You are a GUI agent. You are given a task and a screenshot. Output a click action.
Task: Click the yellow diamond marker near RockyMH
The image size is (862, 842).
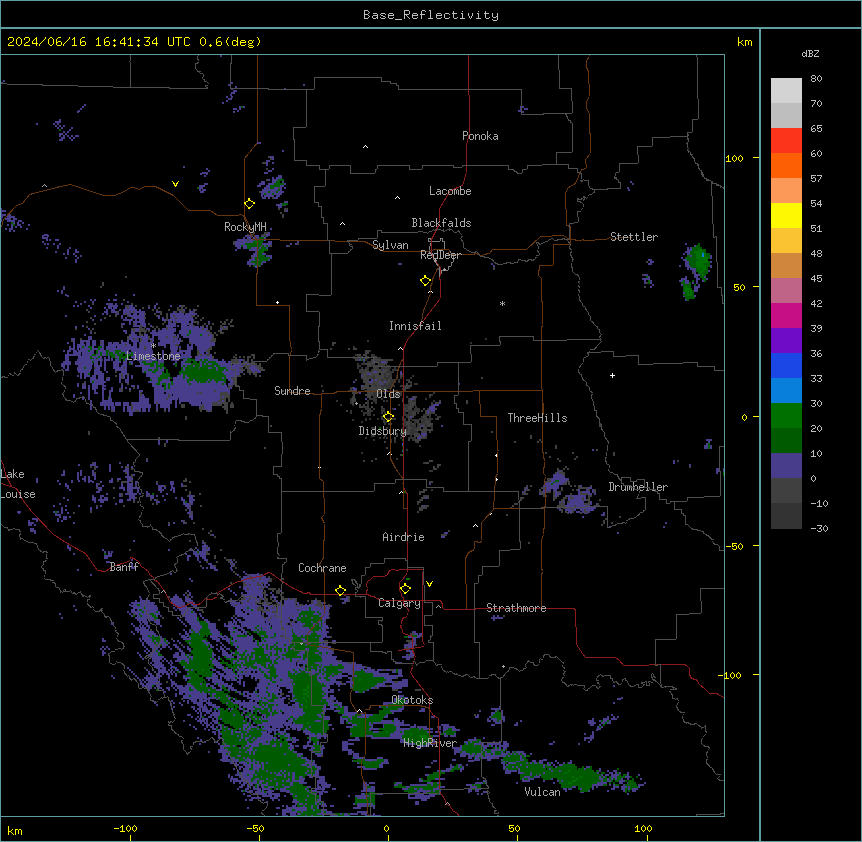point(249,204)
